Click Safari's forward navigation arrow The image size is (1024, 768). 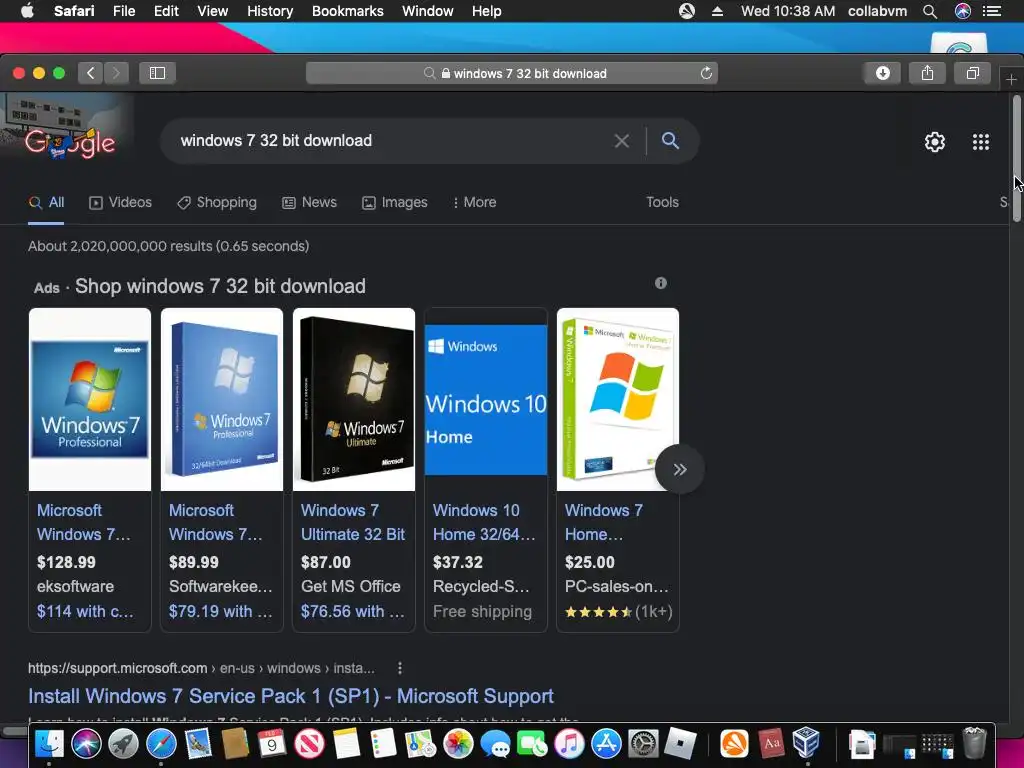click(116, 73)
